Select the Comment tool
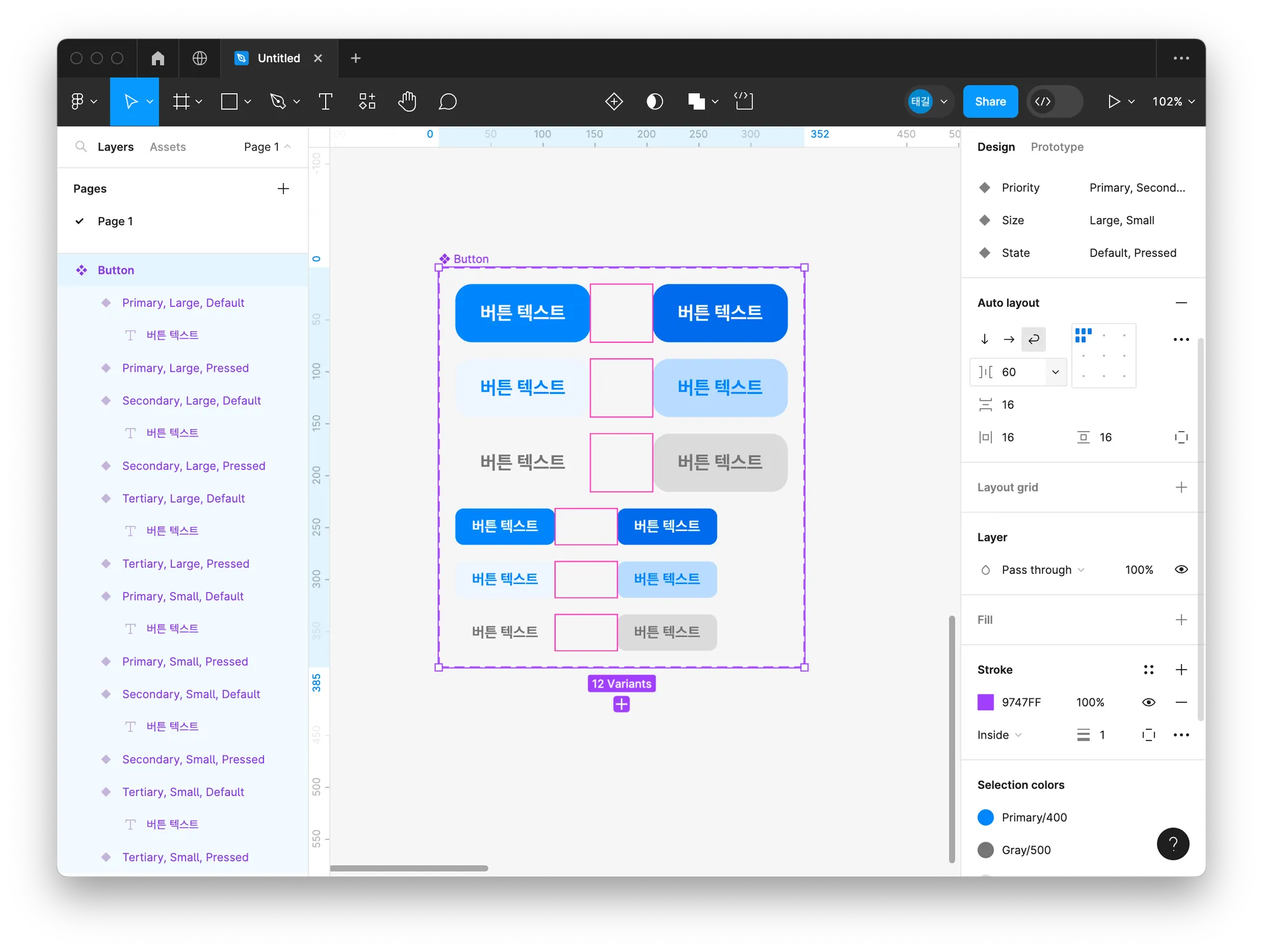1263x952 pixels. tap(448, 102)
